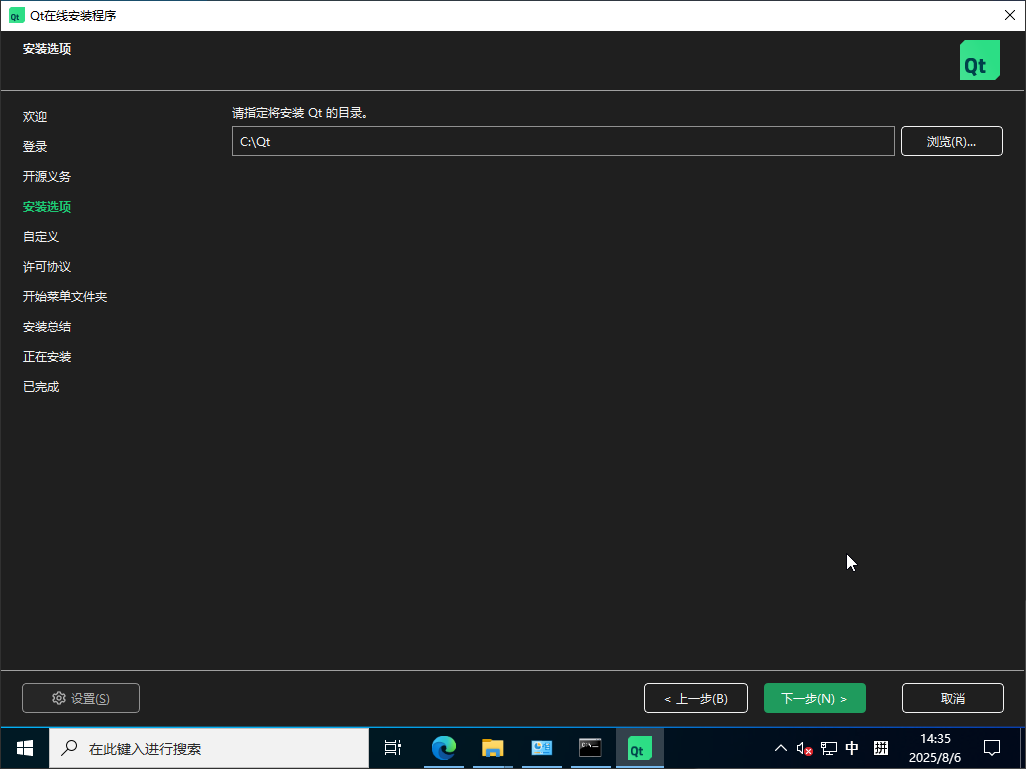Image resolution: width=1026 pixels, height=769 pixels.
Task: Launch Microsoft Edge from the taskbar
Action: pos(444,747)
